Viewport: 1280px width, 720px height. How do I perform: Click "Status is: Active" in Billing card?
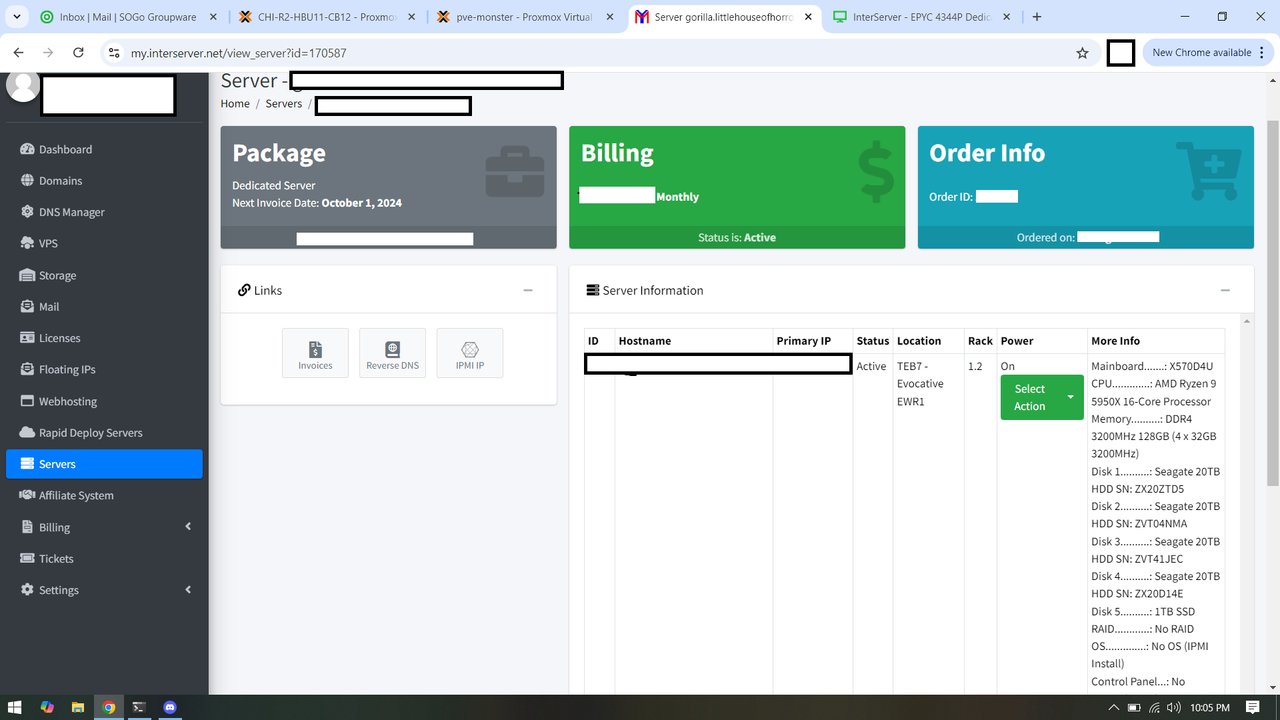[x=737, y=238]
